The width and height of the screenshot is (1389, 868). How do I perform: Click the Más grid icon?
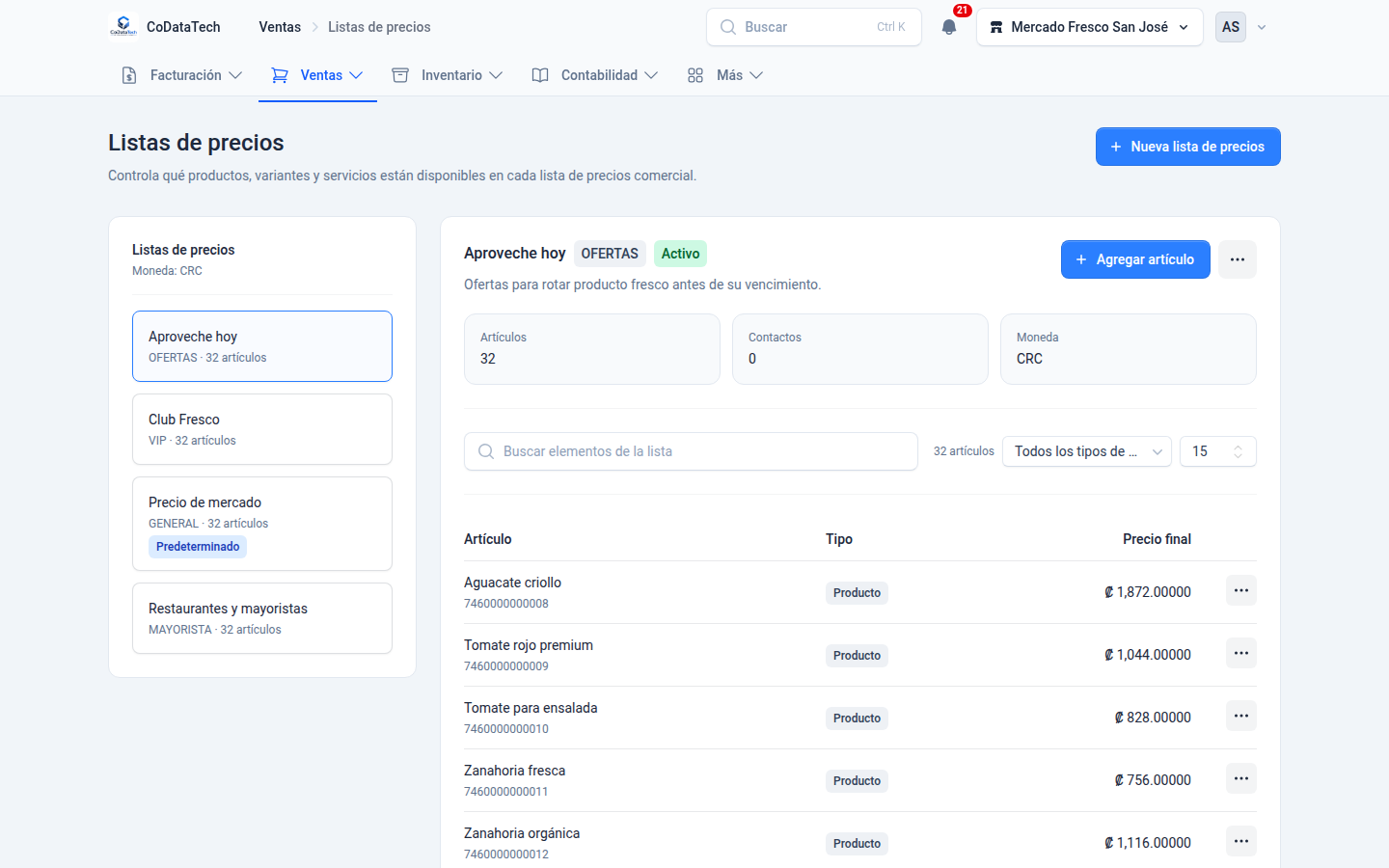695,75
